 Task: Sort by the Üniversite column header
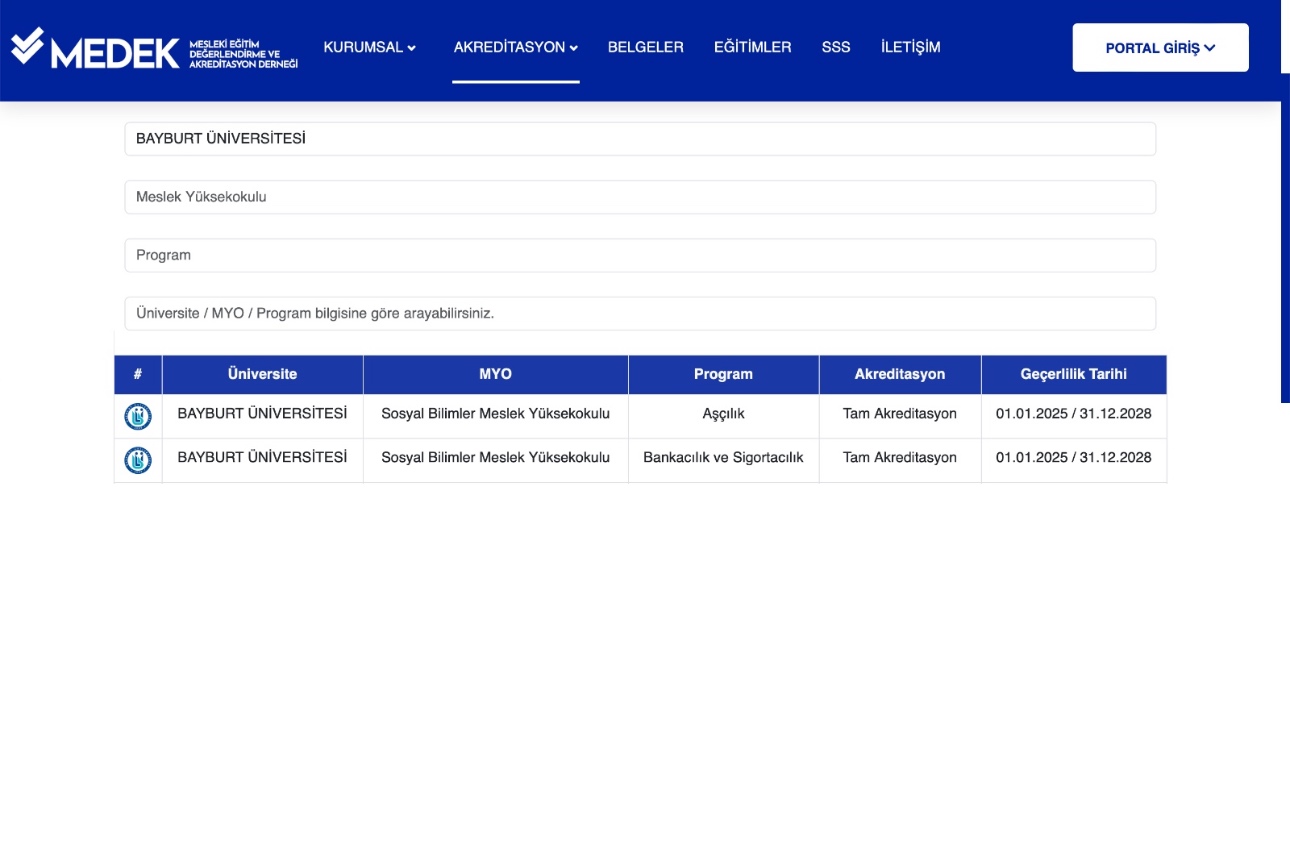pos(262,374)
